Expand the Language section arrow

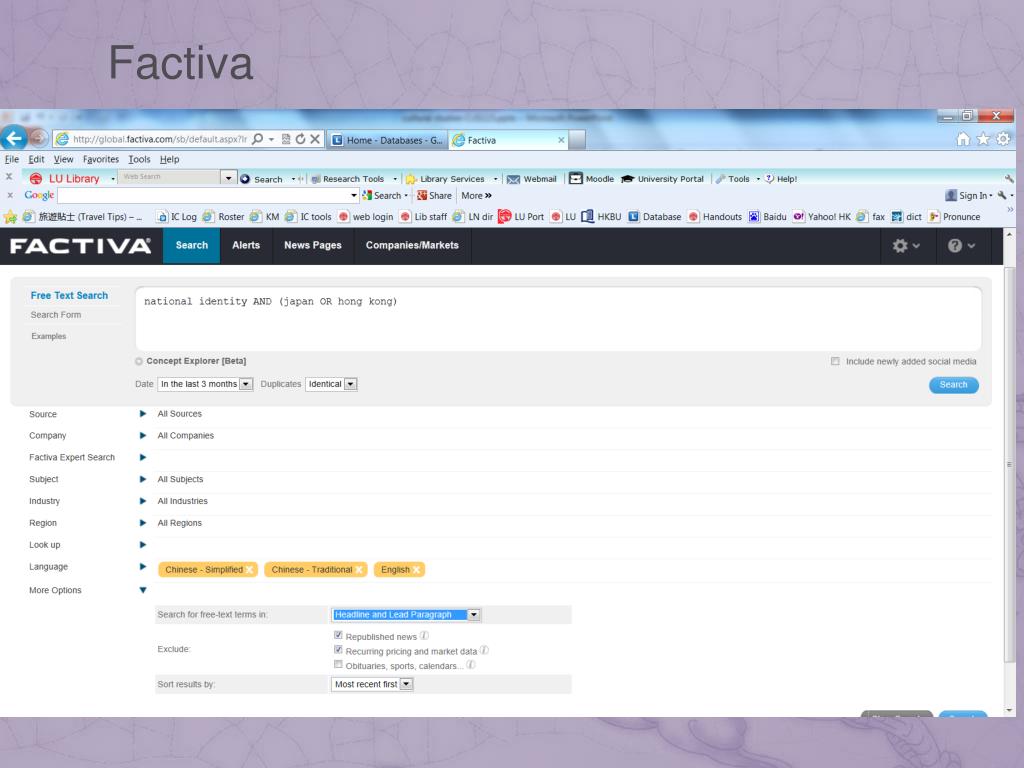[x=142, y=567]
